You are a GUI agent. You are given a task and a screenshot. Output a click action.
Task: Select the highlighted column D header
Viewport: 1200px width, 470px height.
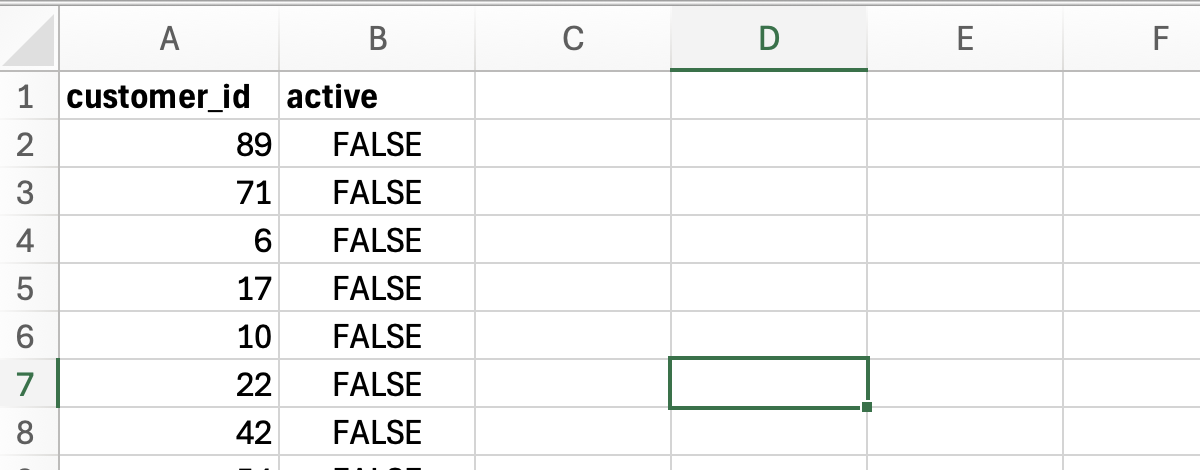click(768, 39)
